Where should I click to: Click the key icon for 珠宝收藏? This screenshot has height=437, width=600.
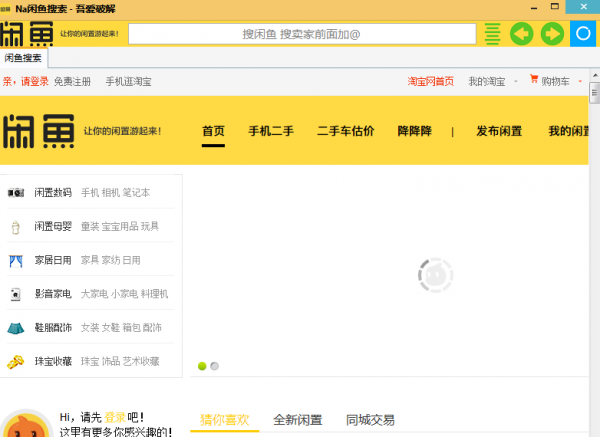[x=16, y=361]
